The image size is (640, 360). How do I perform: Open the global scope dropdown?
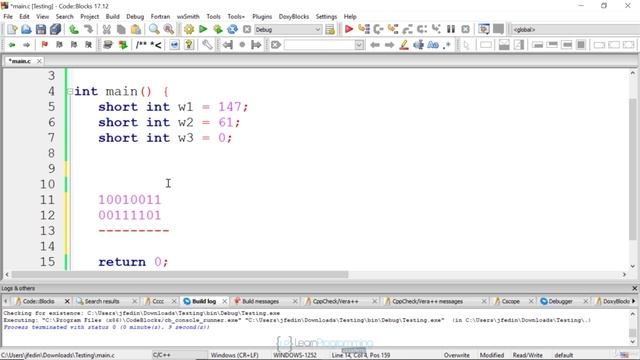[x=576, y=29]
